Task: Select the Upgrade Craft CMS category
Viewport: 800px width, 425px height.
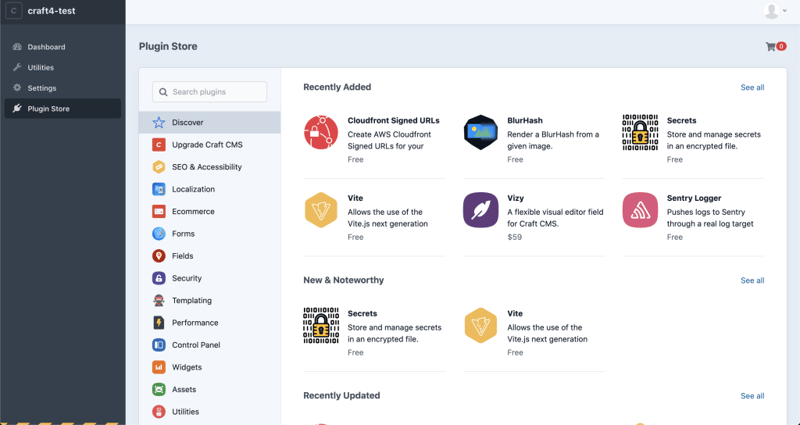Action: tap(206, 145)
